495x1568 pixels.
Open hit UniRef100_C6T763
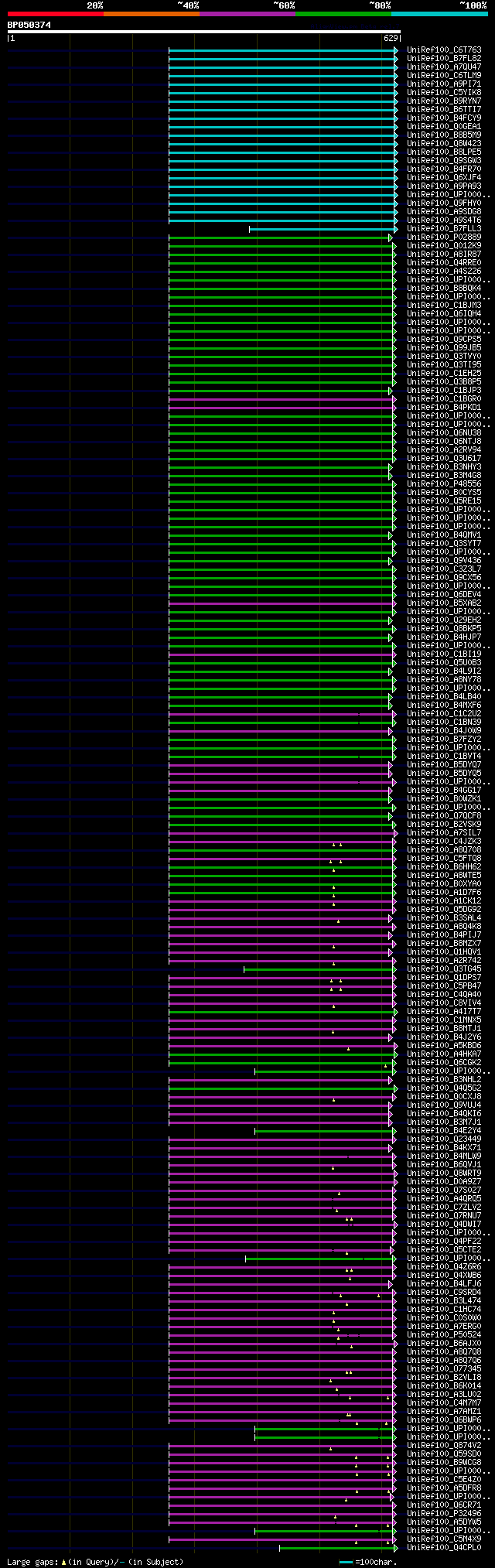click(x=444, y=50)
